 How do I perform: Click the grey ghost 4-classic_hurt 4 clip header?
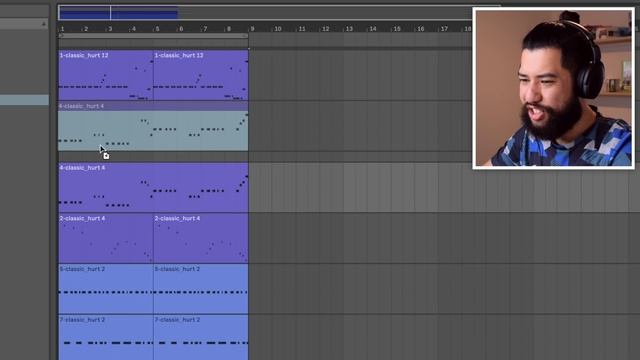(x=153, y=106)
